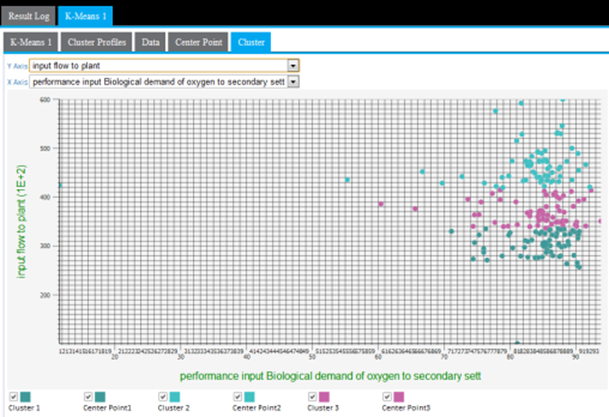Click the dark teal point at the chart bottom
The width and height of the screenshot is (609, 417).
click(517, 343)
